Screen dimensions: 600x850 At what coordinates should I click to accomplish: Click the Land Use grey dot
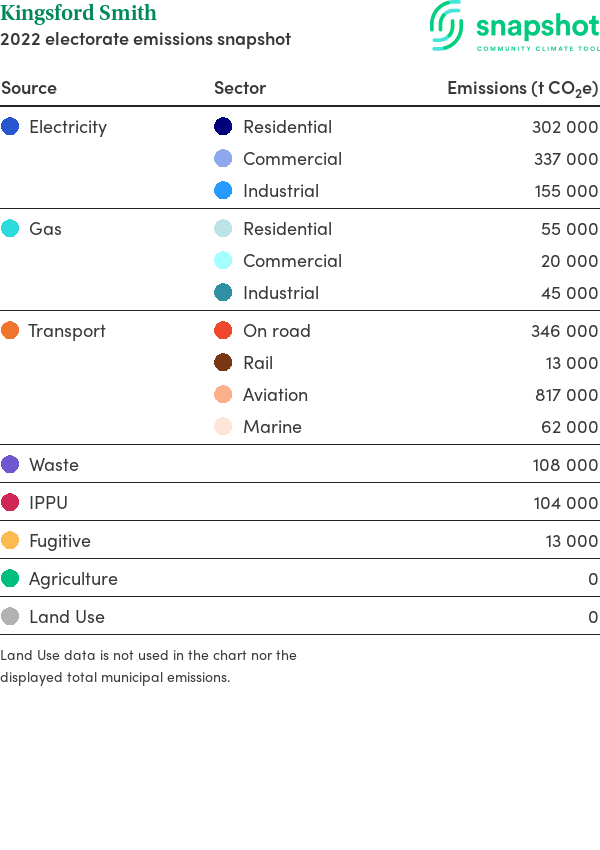[x=10, y=616]
